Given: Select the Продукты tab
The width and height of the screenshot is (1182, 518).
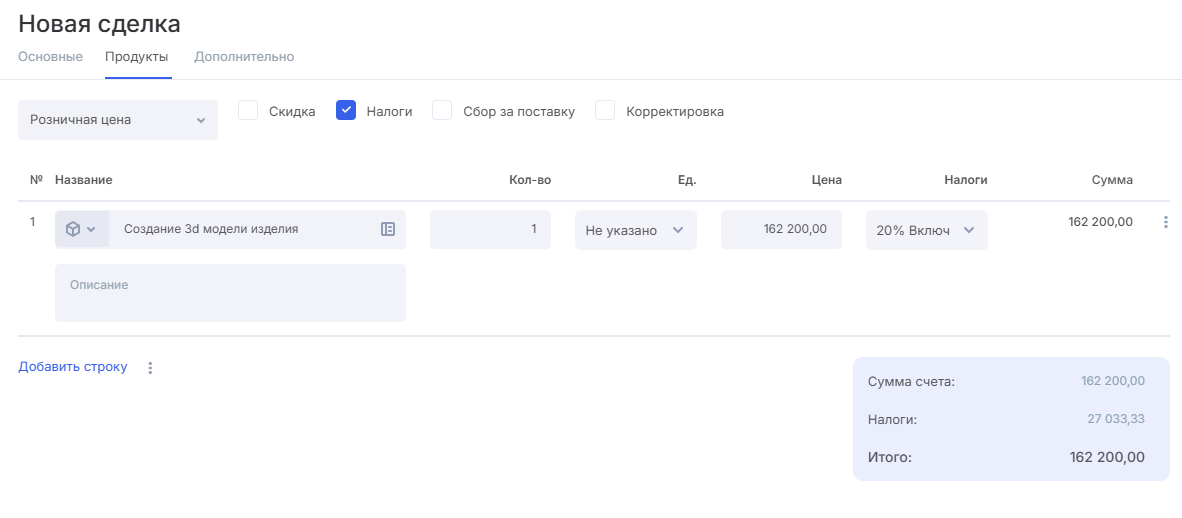Looking at the screenshot, I should (138, 57).
